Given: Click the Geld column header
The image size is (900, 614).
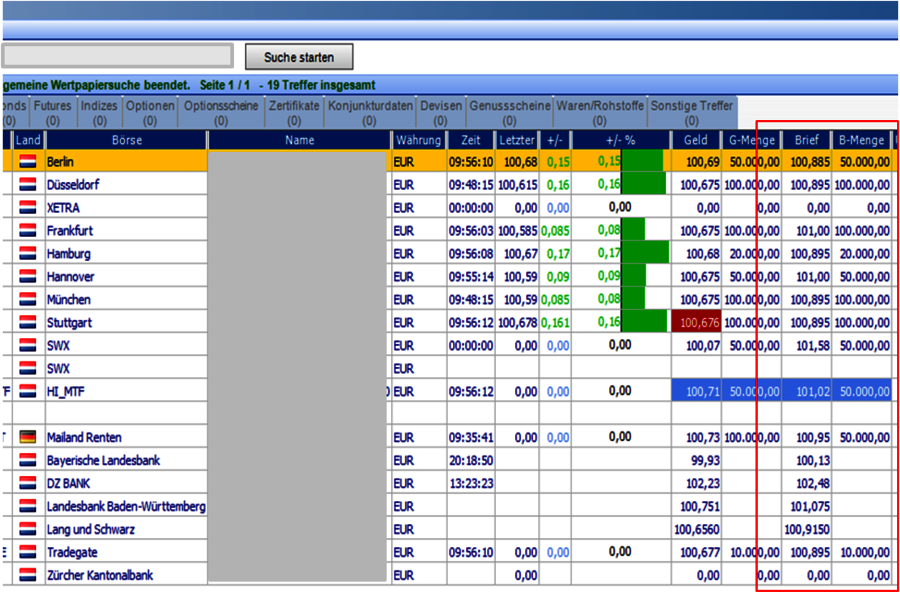Looking at the screenshot, I should coord(696,140).
